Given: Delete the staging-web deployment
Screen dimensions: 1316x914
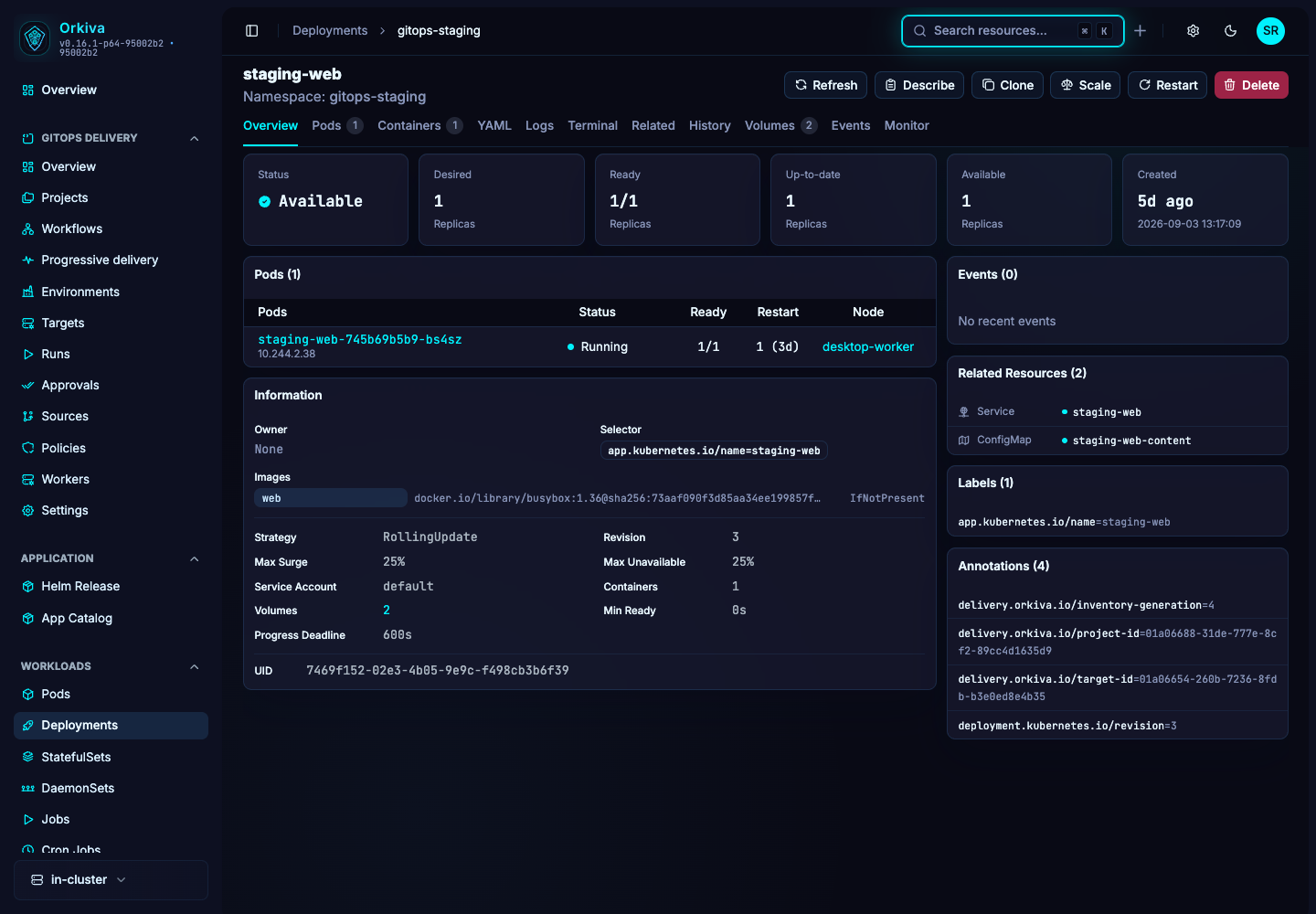Looking at the screenshot, I should tap(1251, 85).
